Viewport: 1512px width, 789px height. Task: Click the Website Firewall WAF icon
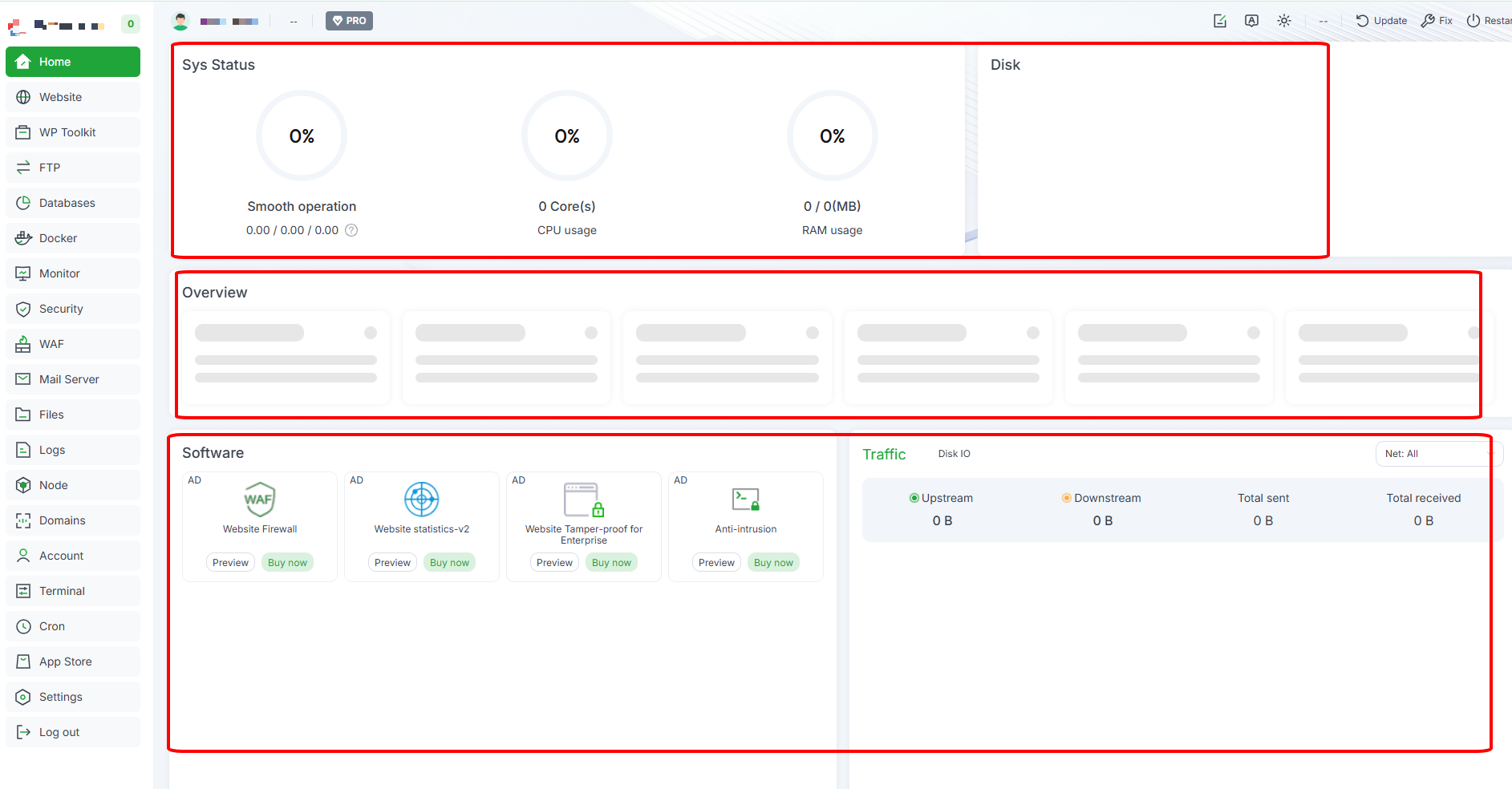point(260,500)
